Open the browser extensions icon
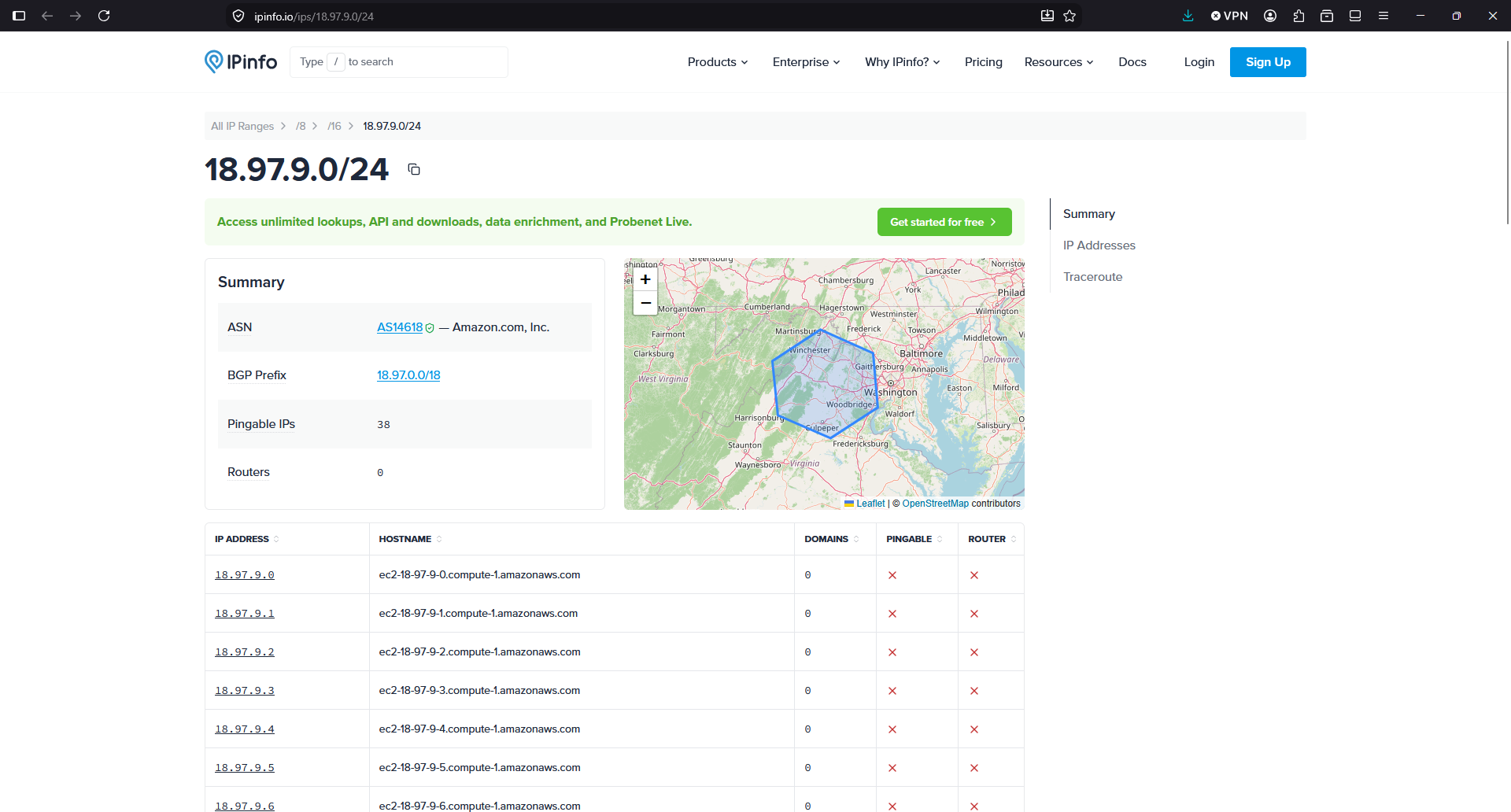Viewport: 1511px width, 812px height. coord(1299,16)
